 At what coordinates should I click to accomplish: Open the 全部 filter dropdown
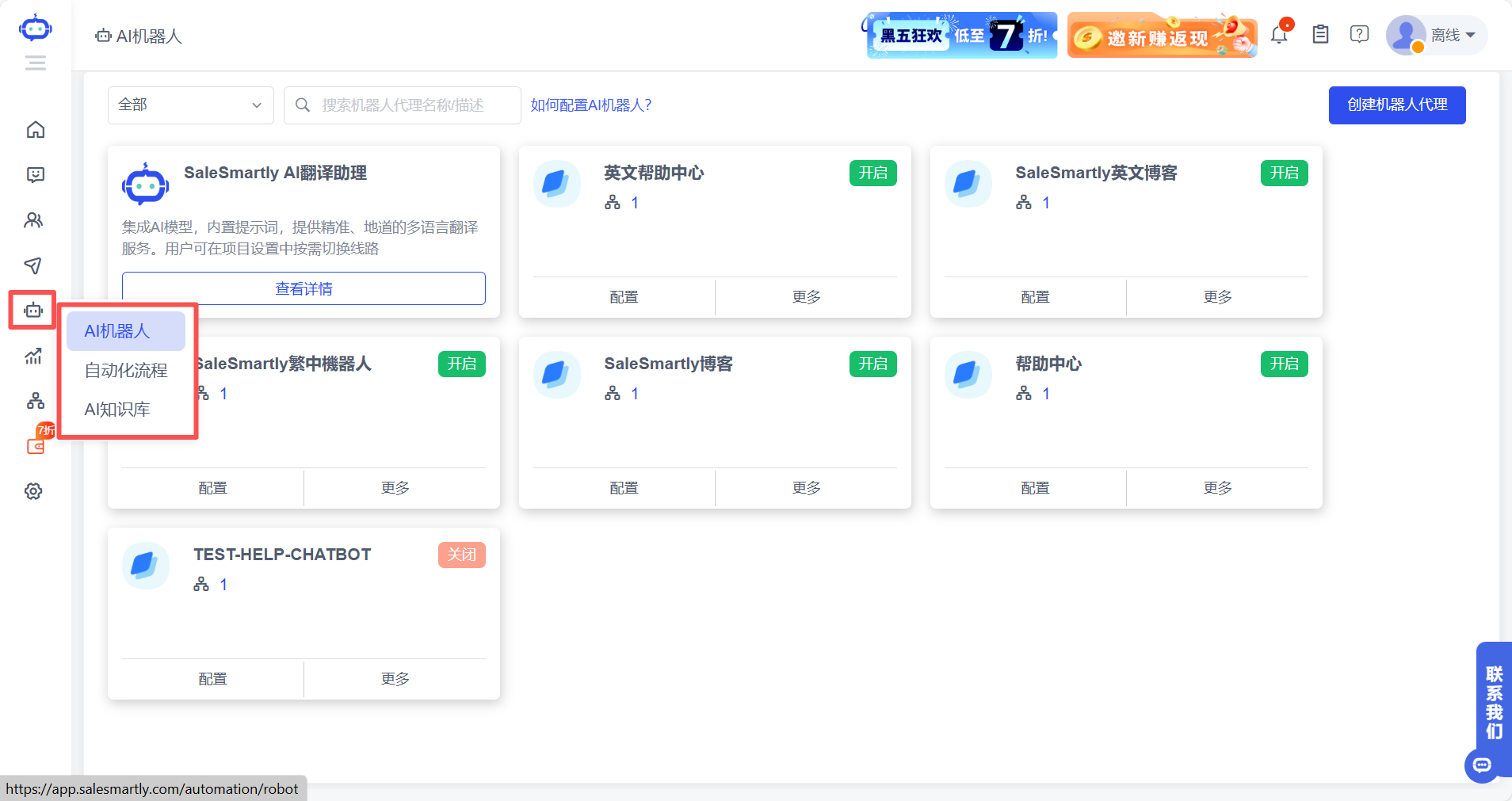[x=190, y=105]
